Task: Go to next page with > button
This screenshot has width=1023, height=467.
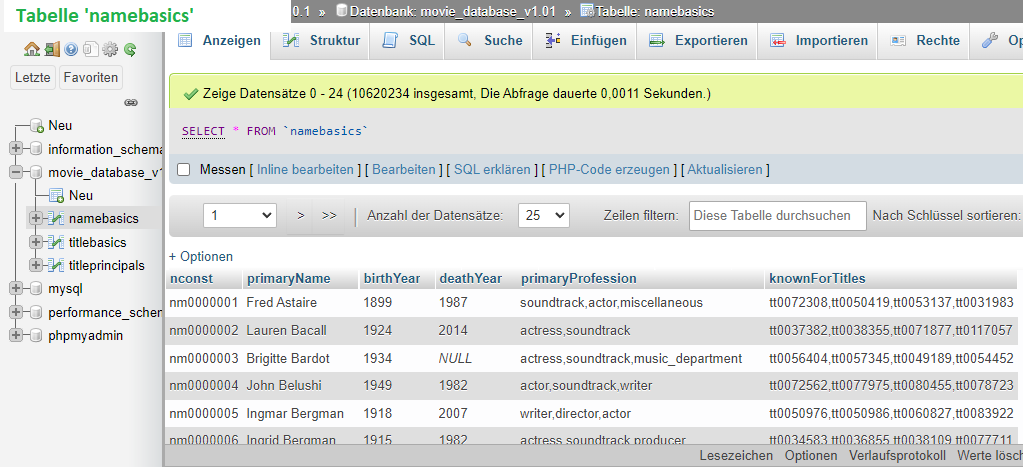Action: (x=301, y=215)
